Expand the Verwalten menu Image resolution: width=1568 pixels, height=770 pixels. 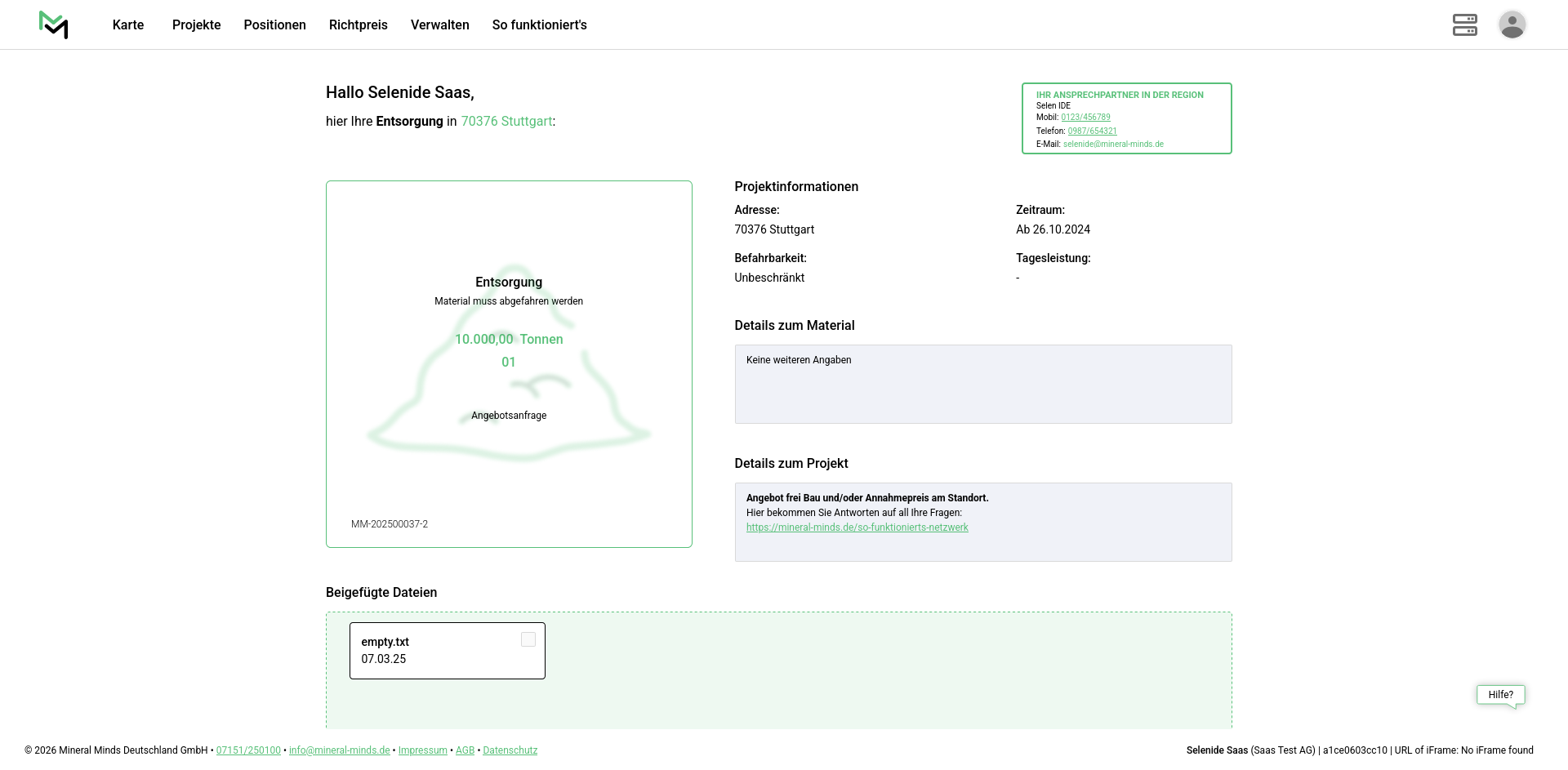(439, 25)
